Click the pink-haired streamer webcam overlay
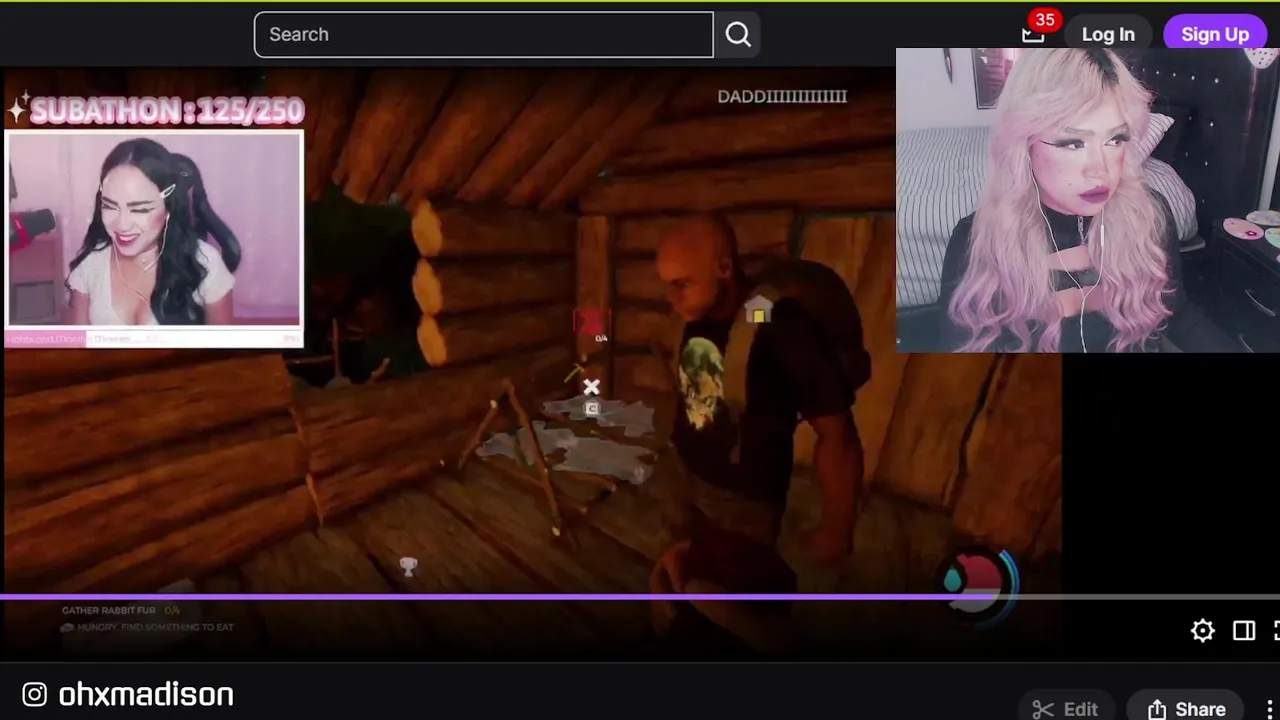Image resolution: width=1280 pixels, height=720 pixels. coord(1088,200)
